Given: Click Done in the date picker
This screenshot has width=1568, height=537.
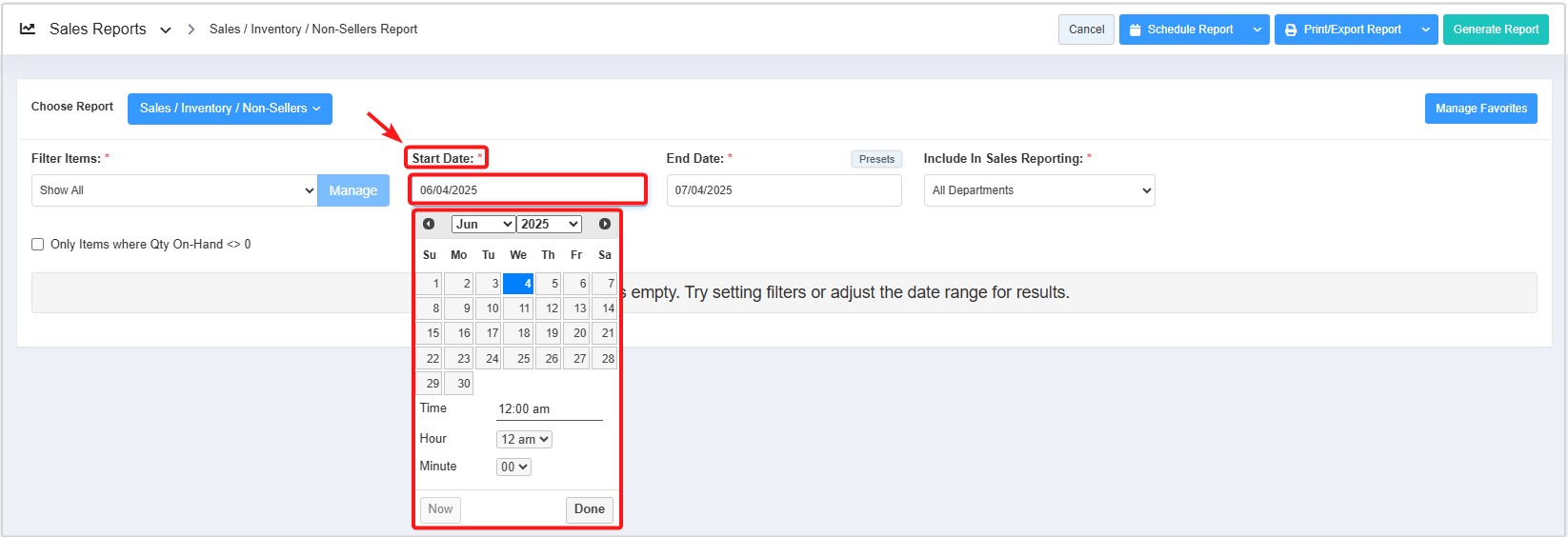Looking at the screenshot, I should (x=589, y=509).
